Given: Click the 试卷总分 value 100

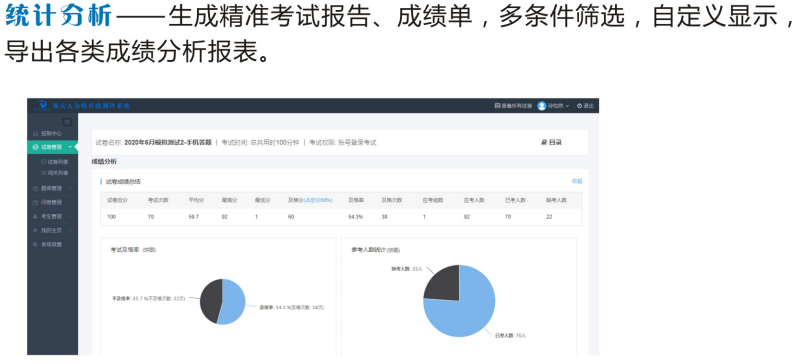Looking at the screenshot, I should click(x=112, y=217).
